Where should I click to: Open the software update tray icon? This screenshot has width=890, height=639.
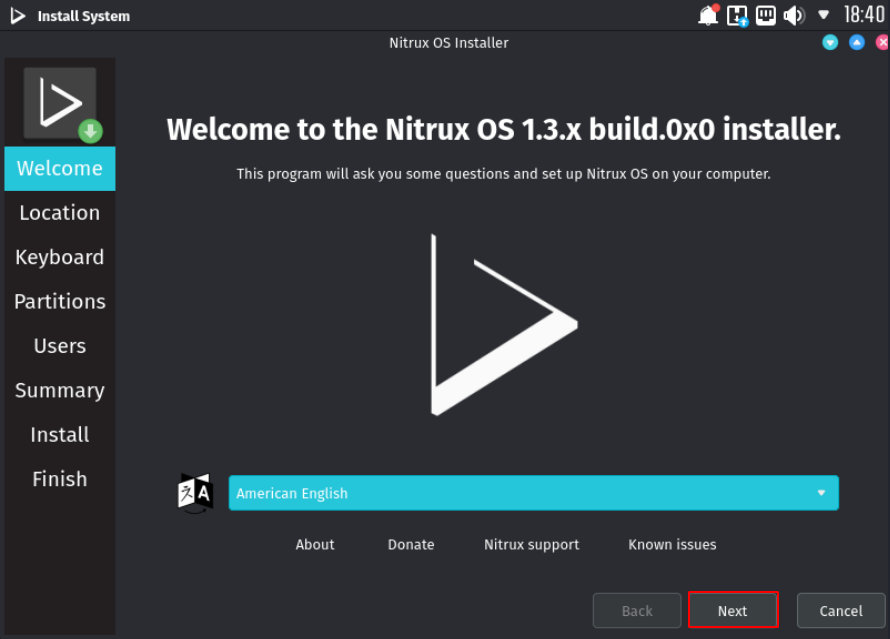click(x=737, y=15)
